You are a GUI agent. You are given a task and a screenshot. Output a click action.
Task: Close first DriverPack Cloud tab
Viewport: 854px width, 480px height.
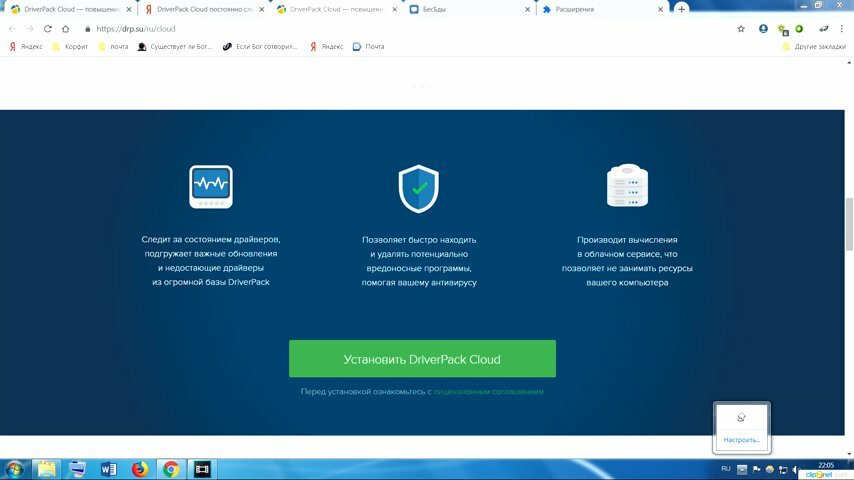129,9
